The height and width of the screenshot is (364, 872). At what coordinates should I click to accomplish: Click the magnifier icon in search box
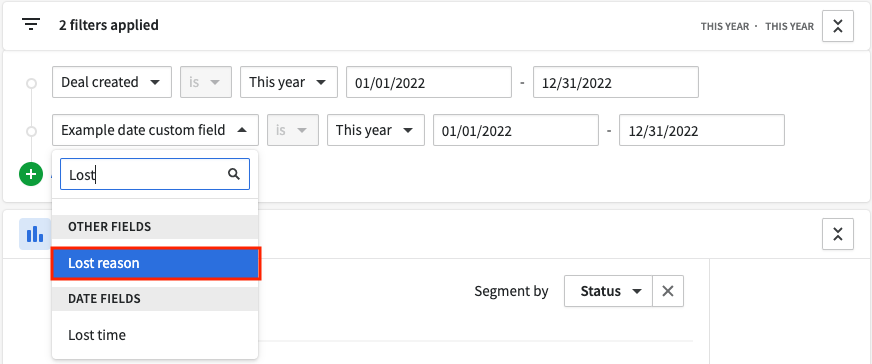[x=234, y=174]
